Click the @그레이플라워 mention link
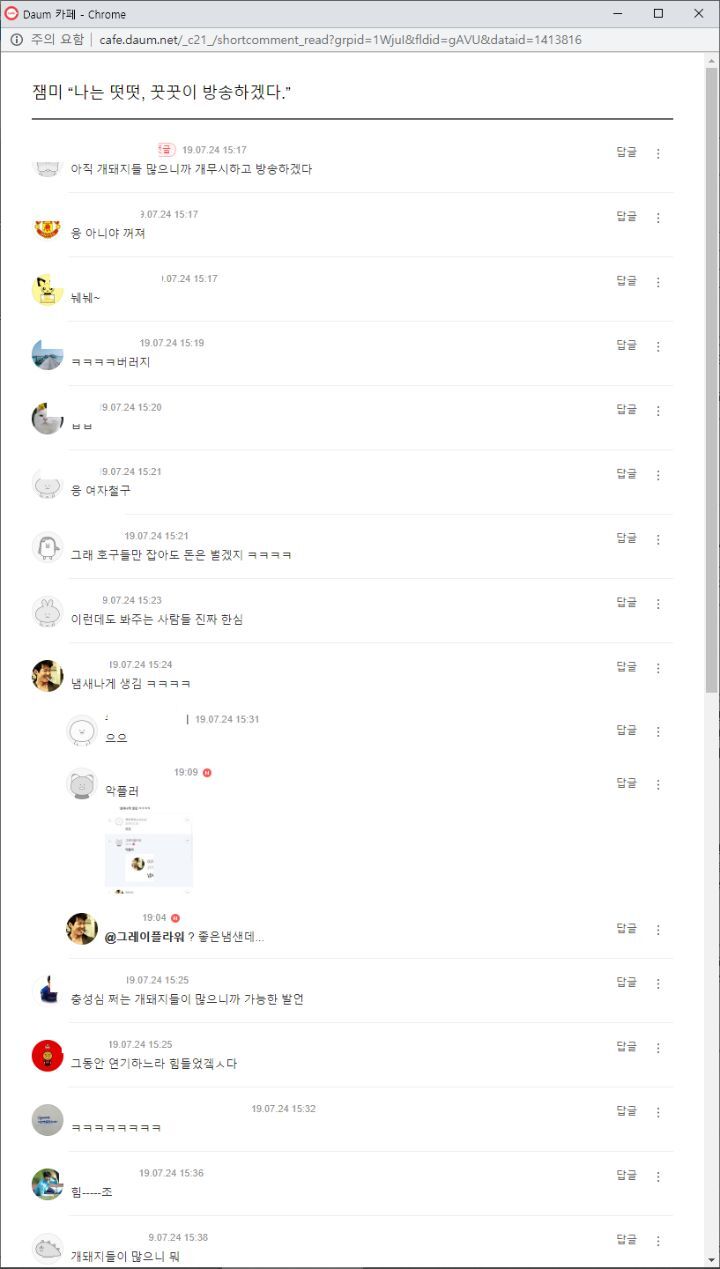This screenshot has height=1269, width=720. tap(144, 937)
